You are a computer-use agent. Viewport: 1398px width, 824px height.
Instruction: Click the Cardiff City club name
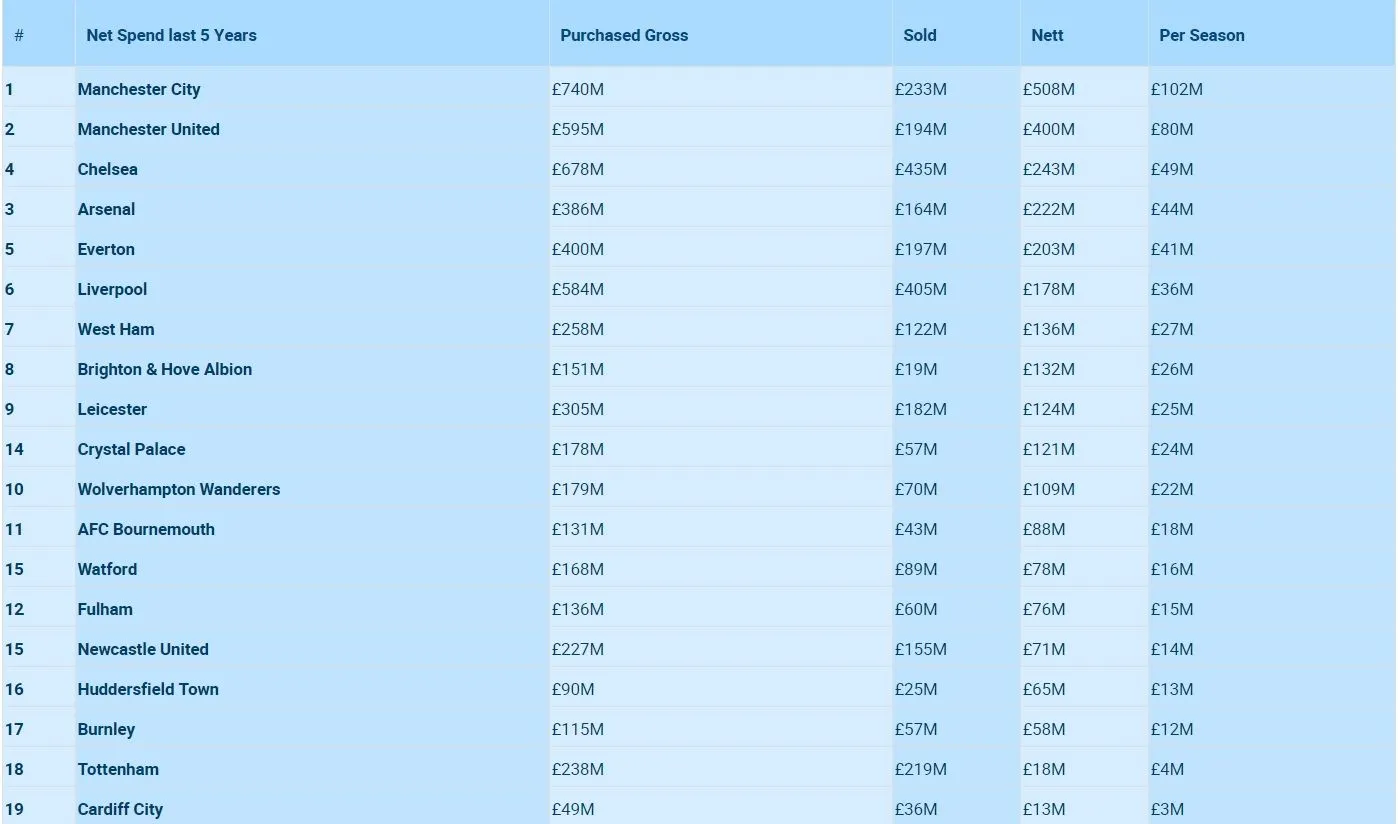pyautogui.click(x=120, y=809)
